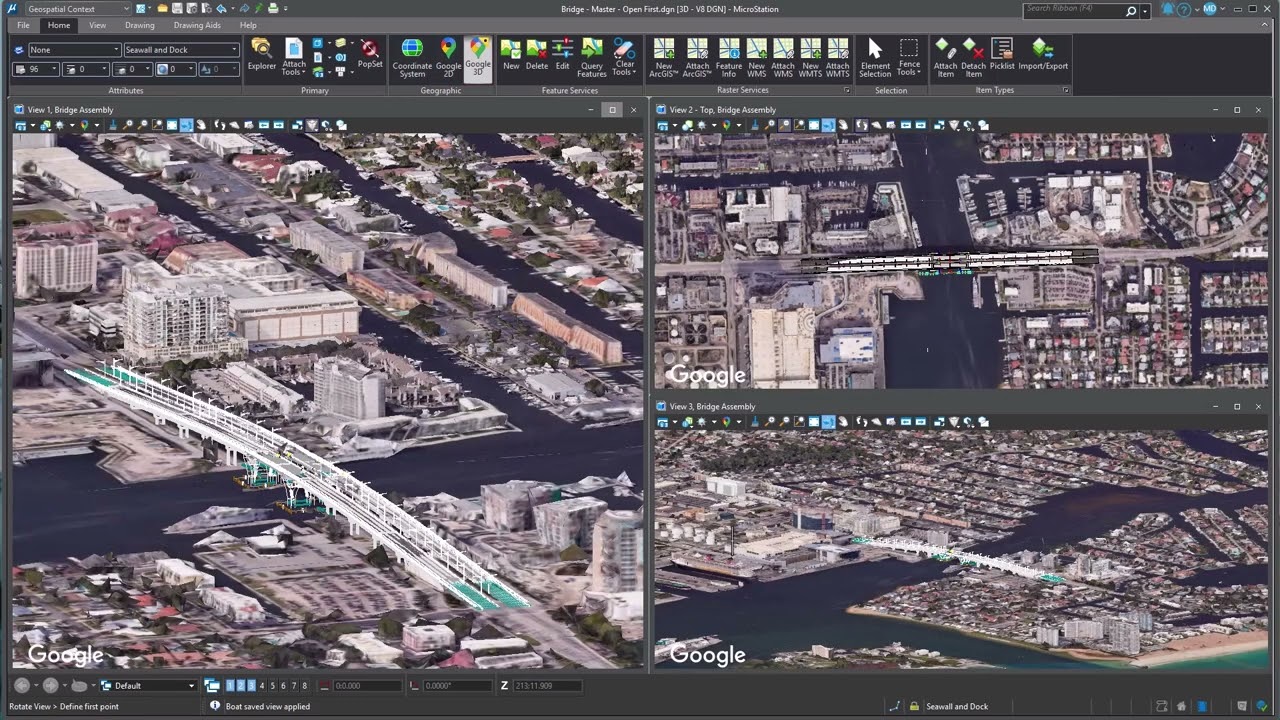Toggle view 3 button in view groups

pos(251,686)
